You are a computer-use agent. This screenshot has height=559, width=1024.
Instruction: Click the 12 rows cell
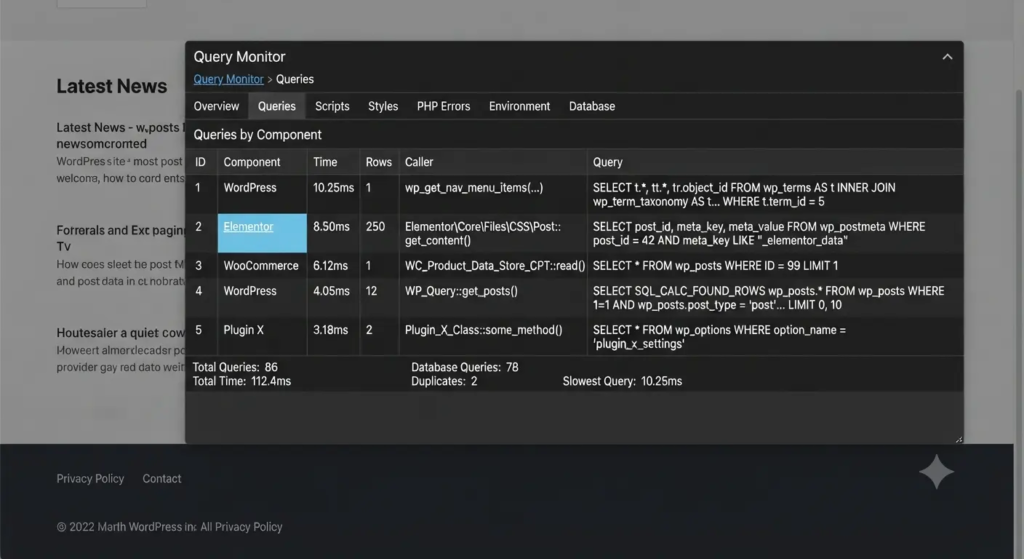[371, 291]
